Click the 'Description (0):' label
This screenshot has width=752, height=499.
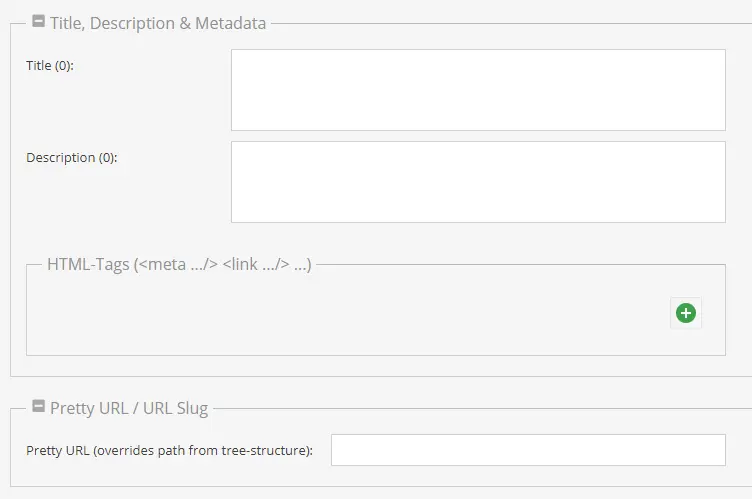(71, 157)
